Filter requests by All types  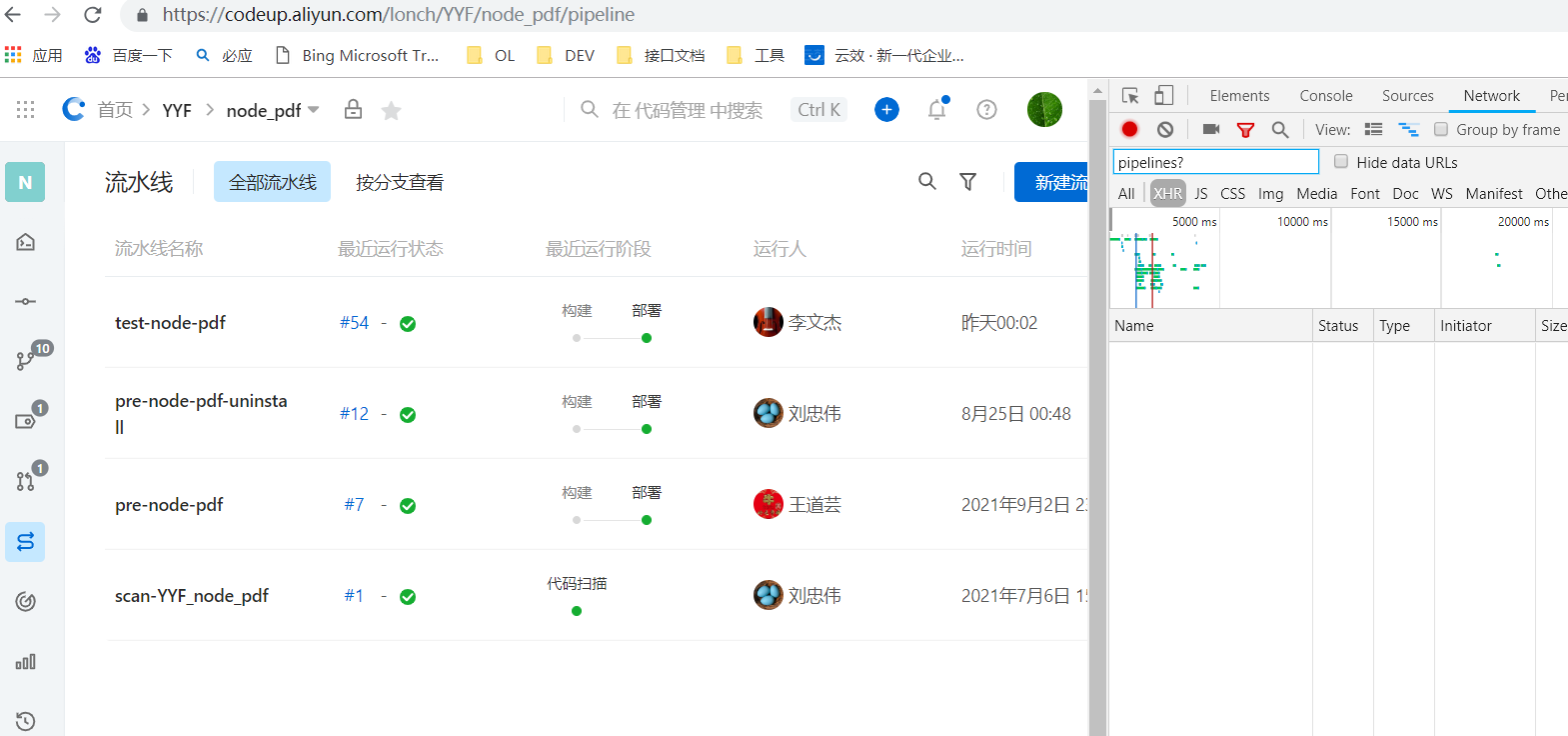[1126, 194]
